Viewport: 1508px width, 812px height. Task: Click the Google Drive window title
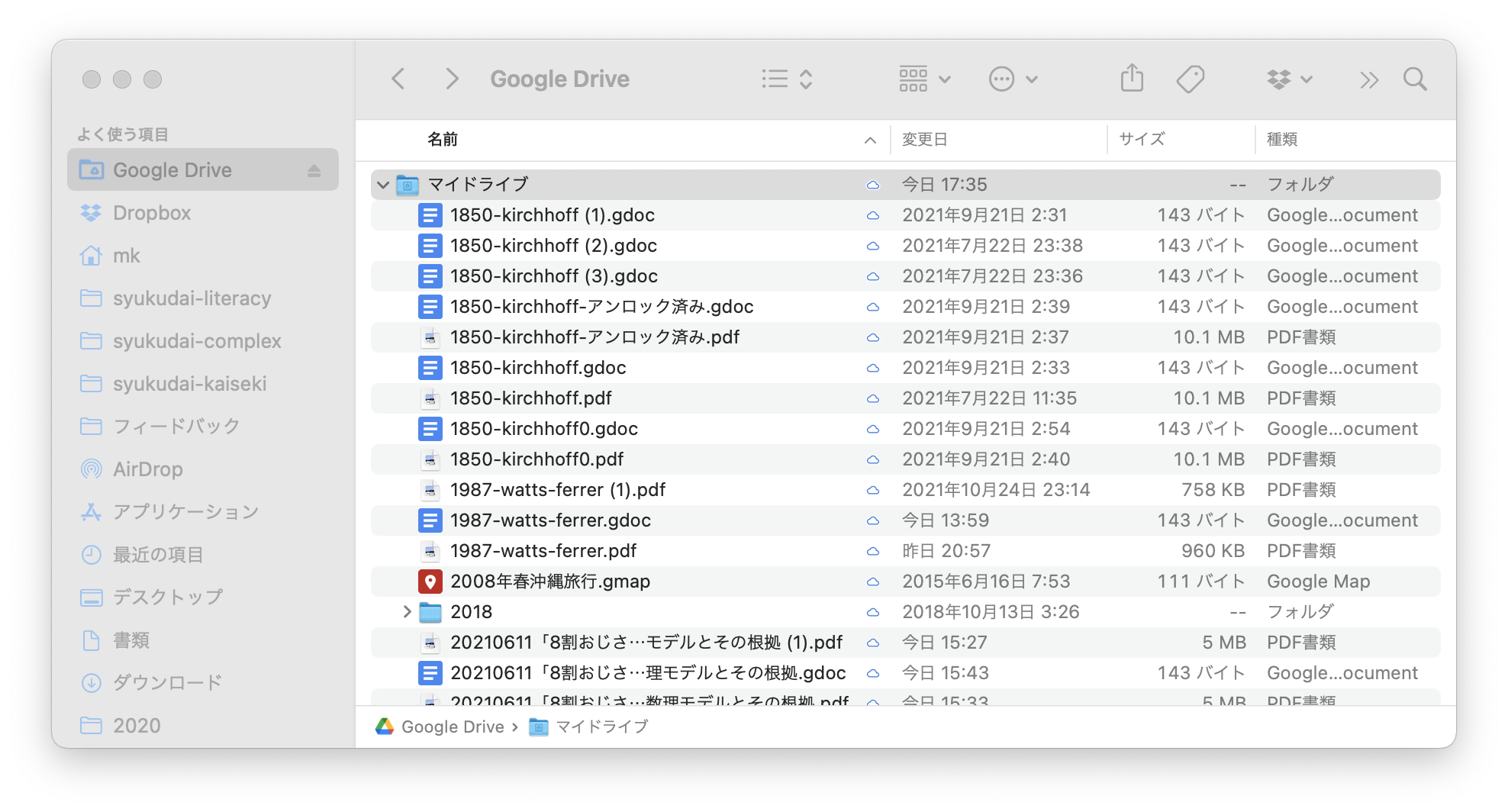559,79
